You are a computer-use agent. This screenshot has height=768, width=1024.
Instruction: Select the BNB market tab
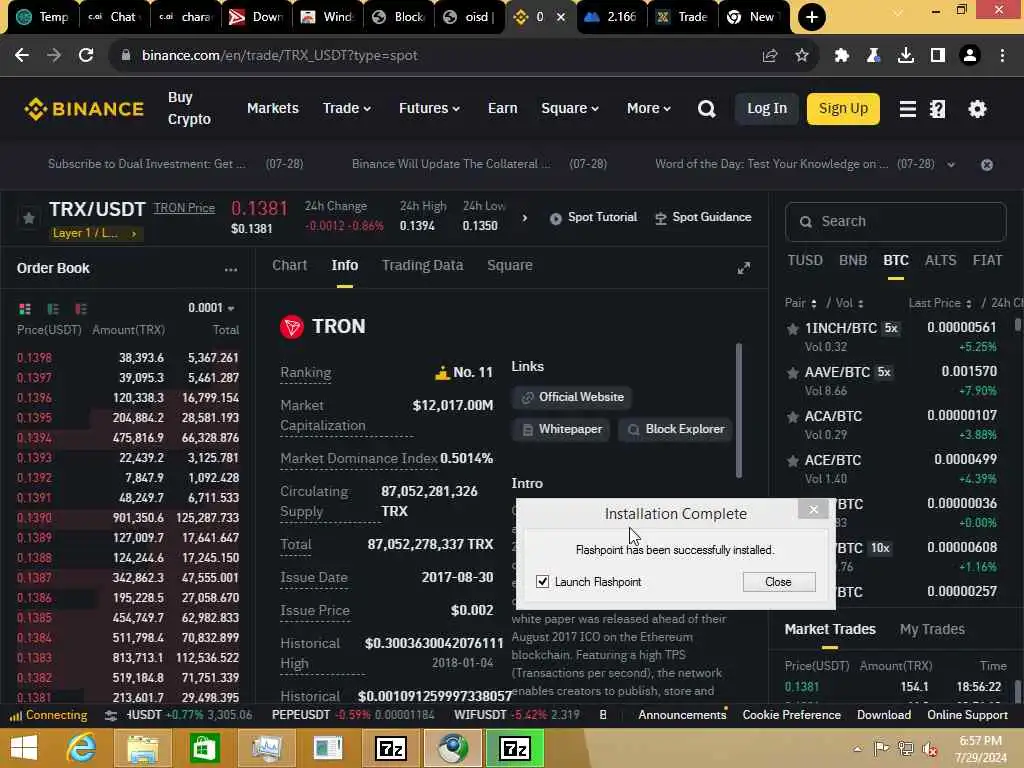[853, 261]
